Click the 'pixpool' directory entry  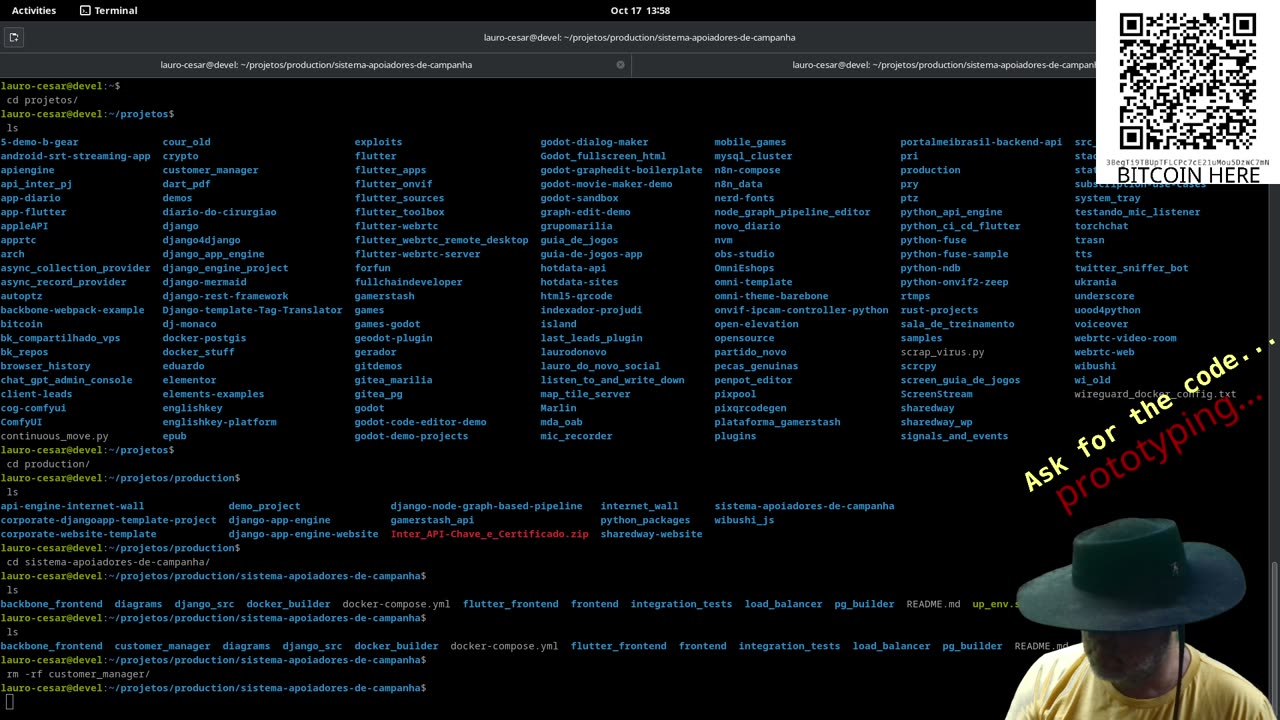coord(735,394)
